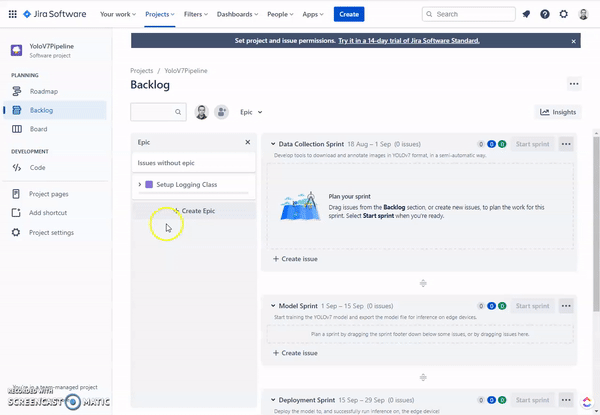Open the Backlog page more actions menu

coord(574,84)
